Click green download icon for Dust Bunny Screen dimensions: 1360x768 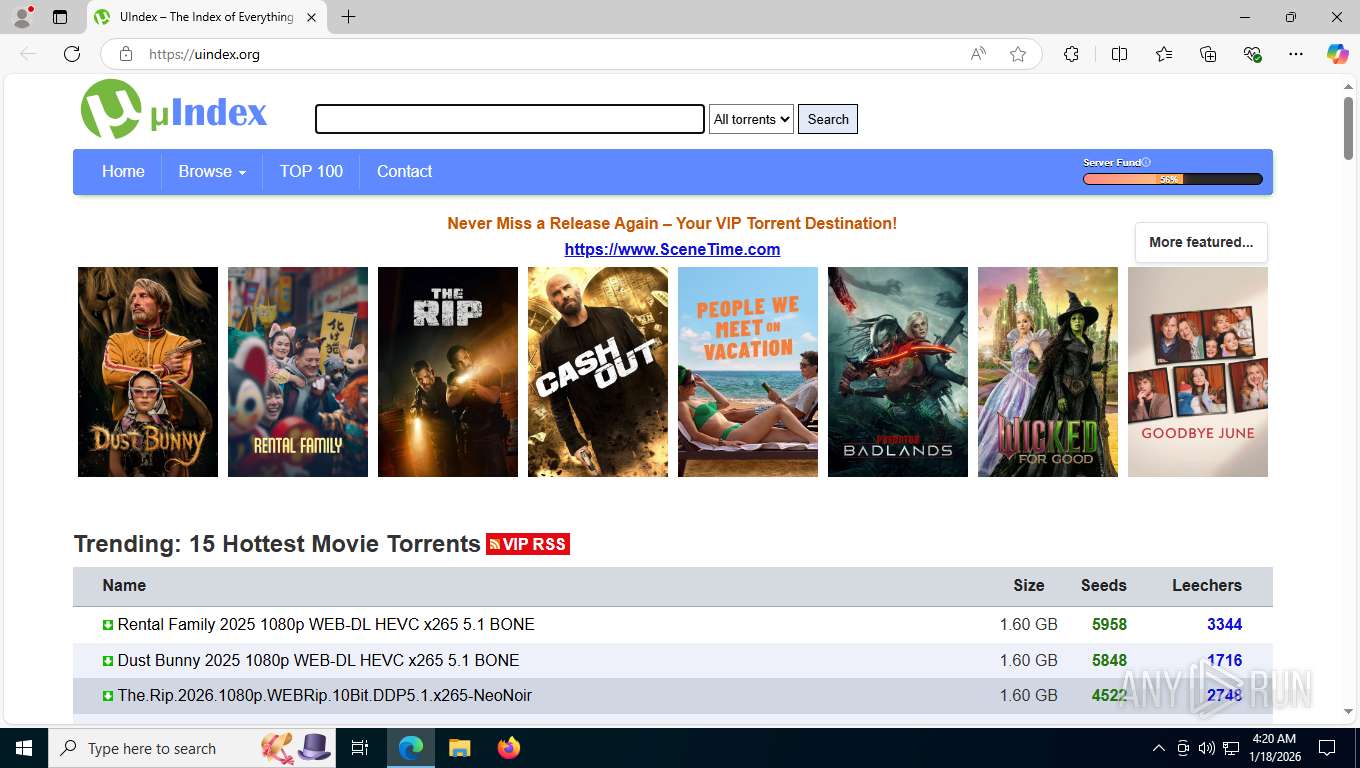tap(108, 661)
